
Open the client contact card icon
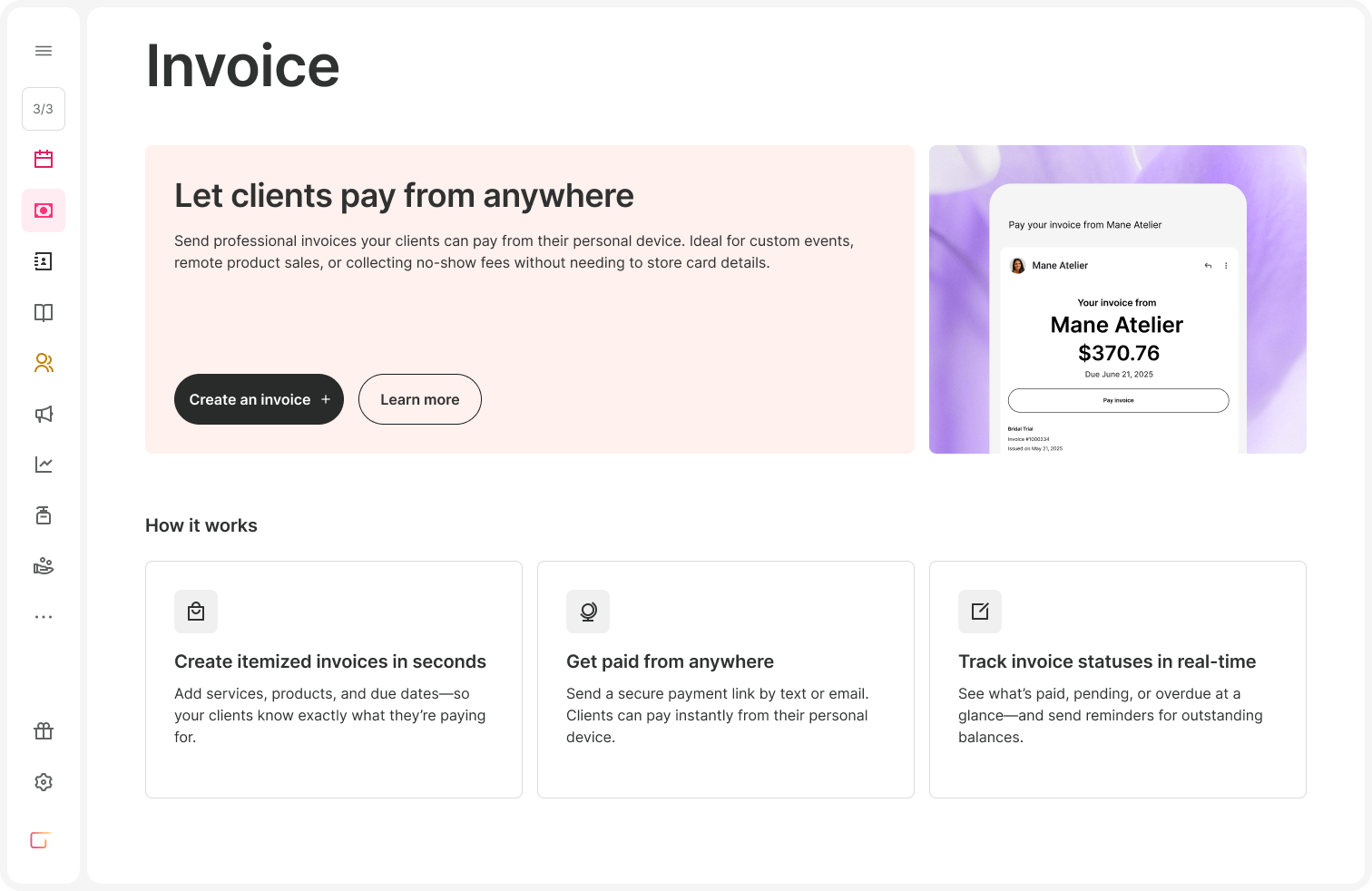pos(44,261)
